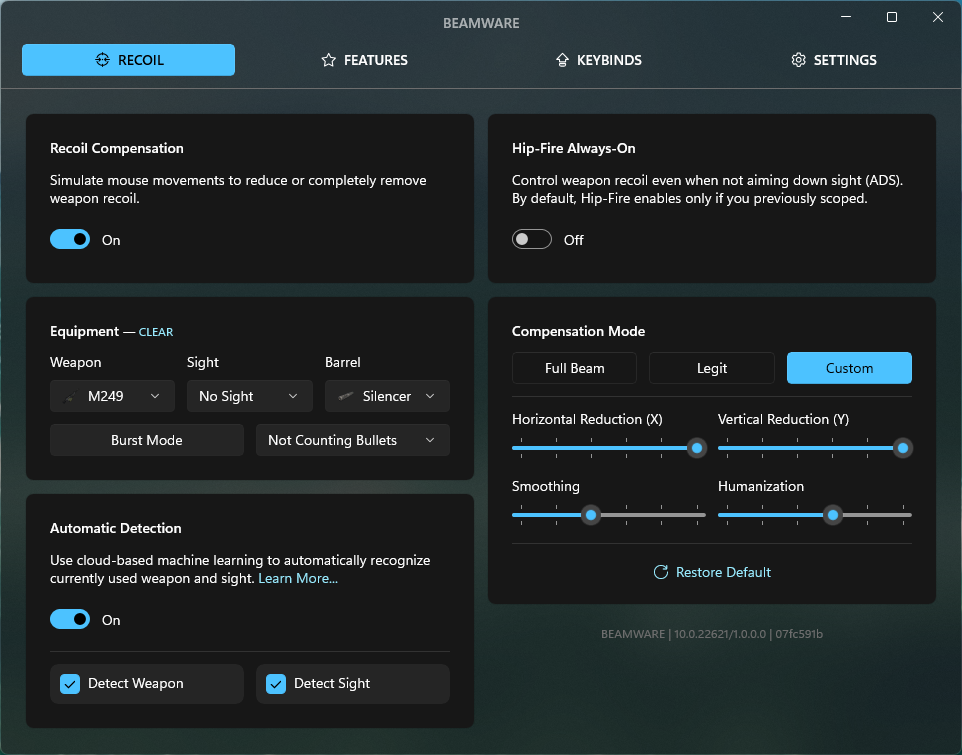
Task: Click CLEAR next to Equipment
Action: click(x=156, y=331)
